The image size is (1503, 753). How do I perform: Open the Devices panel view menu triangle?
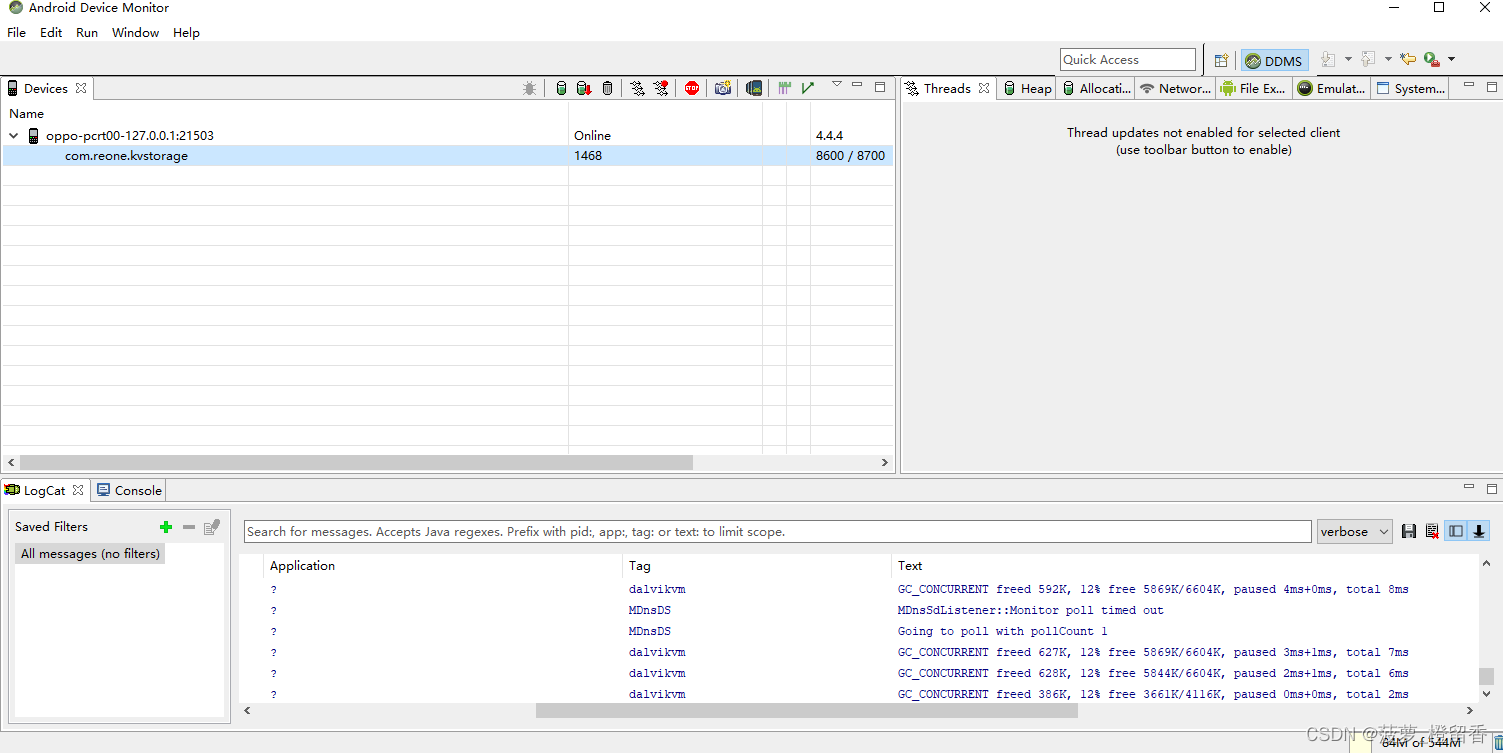[x=837, y=85]
